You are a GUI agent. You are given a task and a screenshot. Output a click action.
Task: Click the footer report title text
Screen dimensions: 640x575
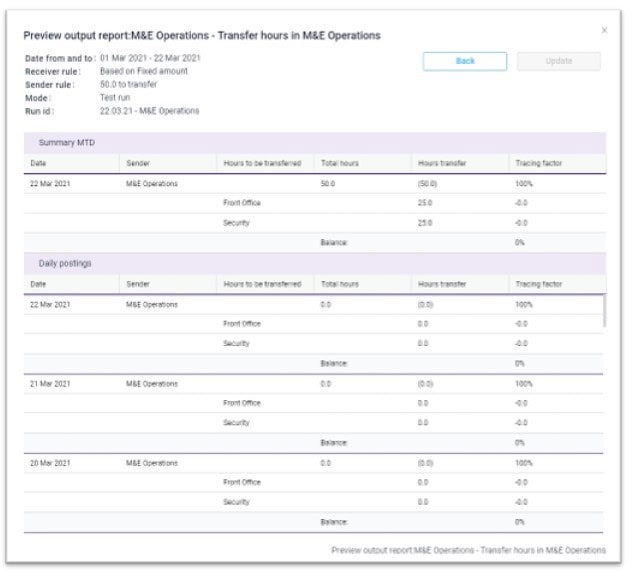tap(468, 550)
